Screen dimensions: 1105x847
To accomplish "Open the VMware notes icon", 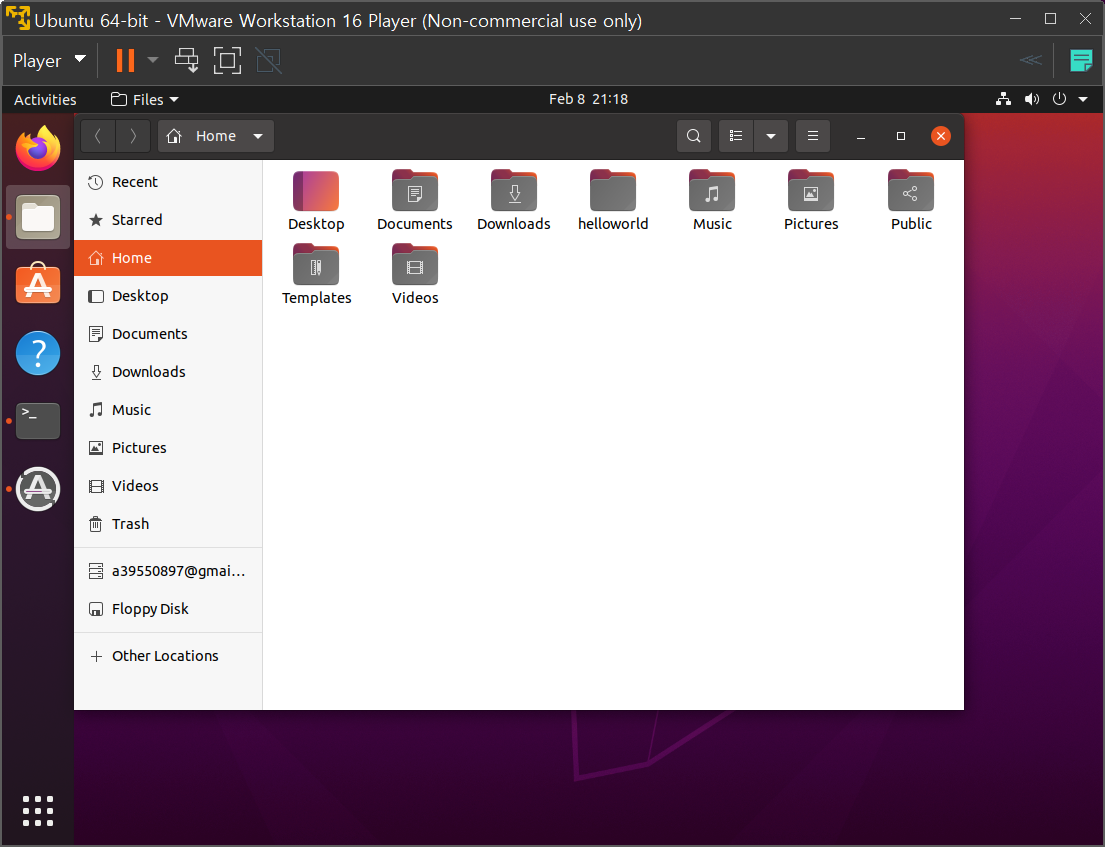I will click(x=1080, y=61).
